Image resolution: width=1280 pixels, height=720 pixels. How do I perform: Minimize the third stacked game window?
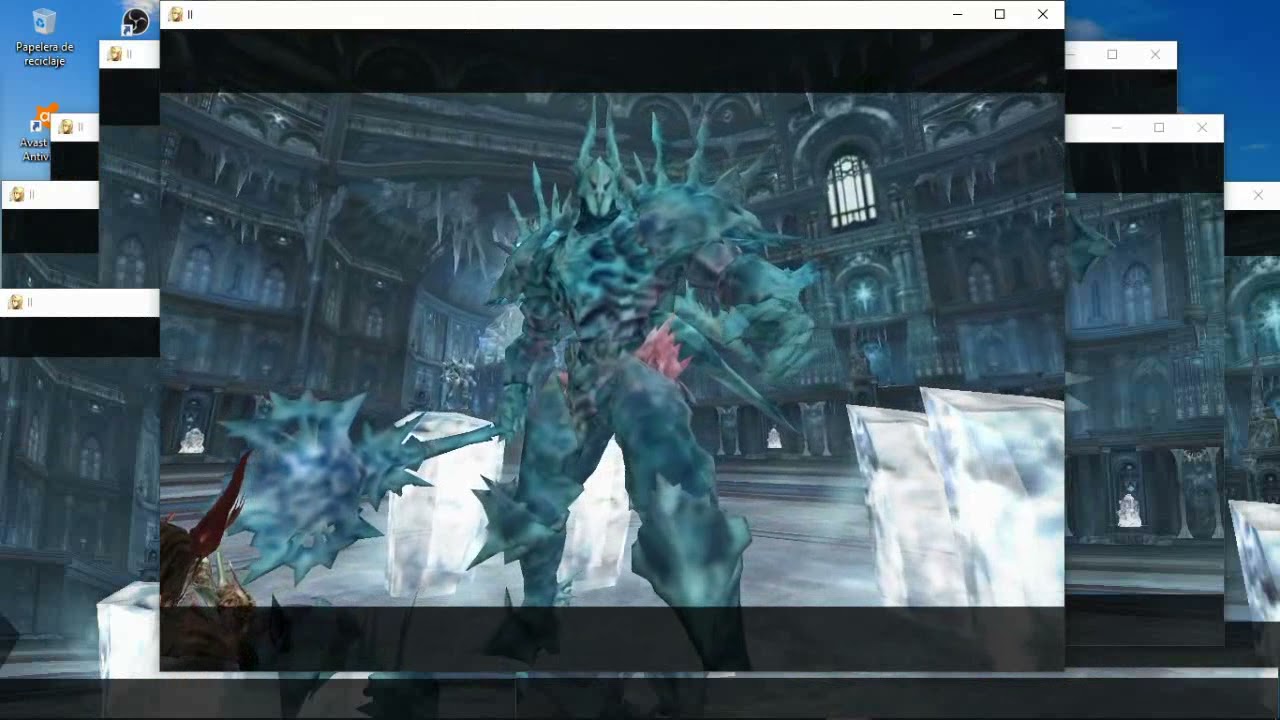coord(1116,127)
